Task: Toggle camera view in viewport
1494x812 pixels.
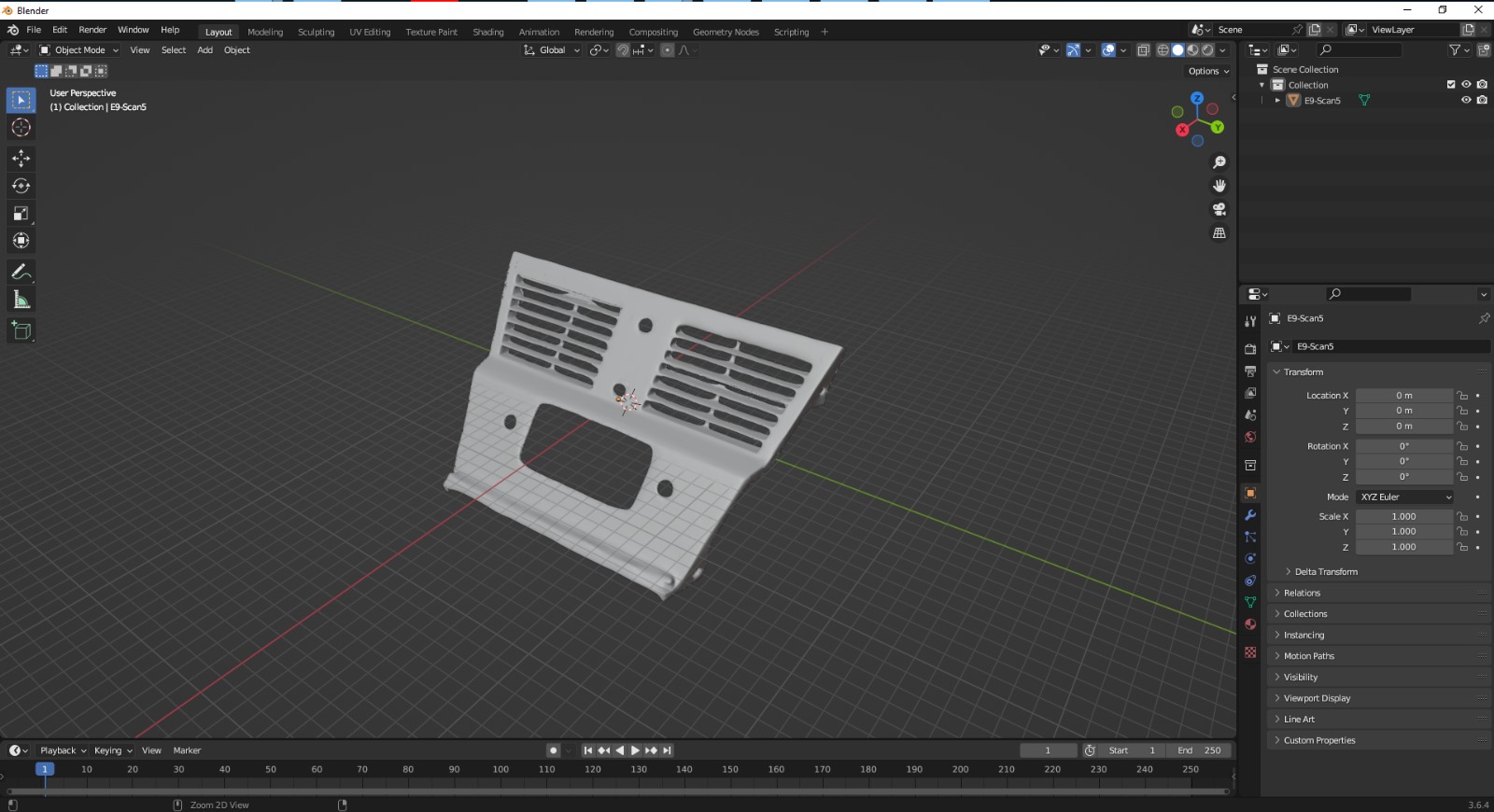Action: (1219, 209)
